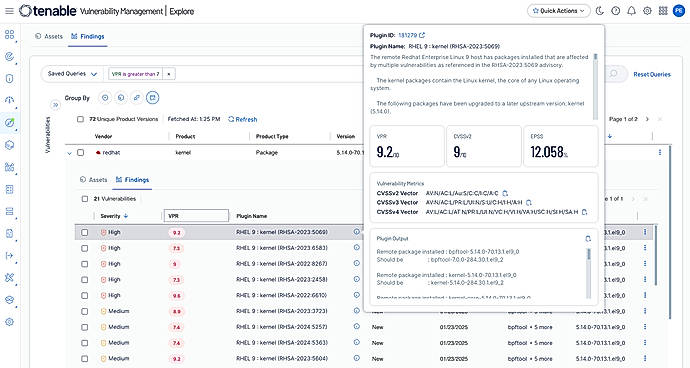Open the workspace apps grid icon

663,11
